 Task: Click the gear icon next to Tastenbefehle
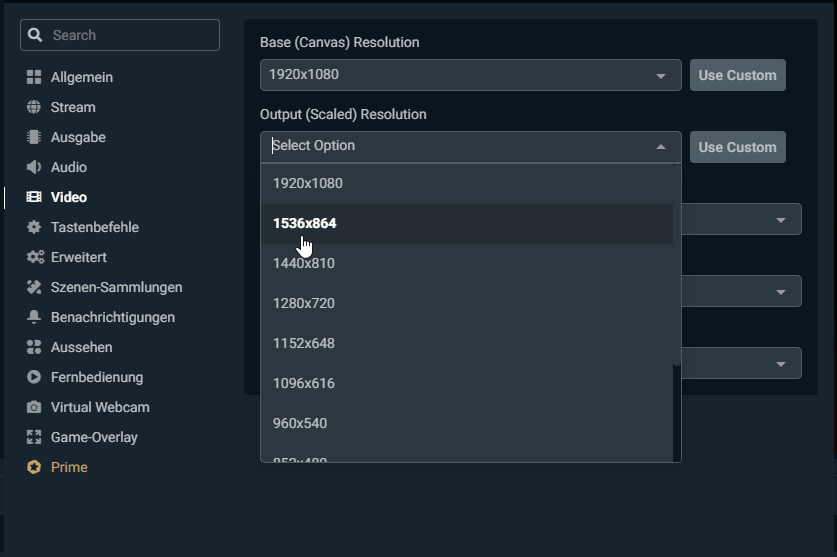(34, 227)
